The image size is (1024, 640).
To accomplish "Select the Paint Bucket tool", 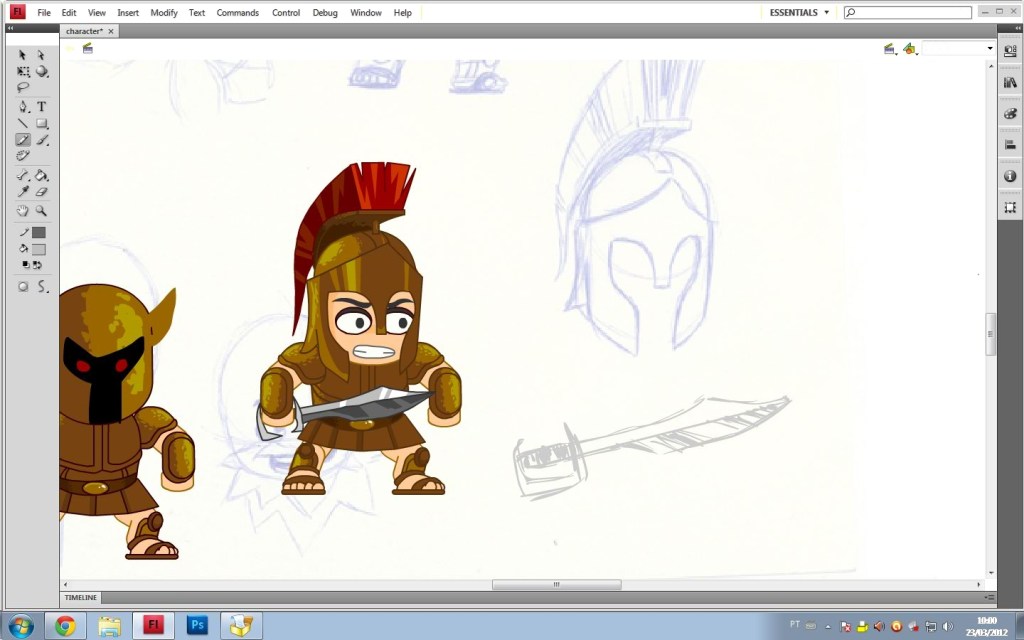I will click(x=42, y=176).
